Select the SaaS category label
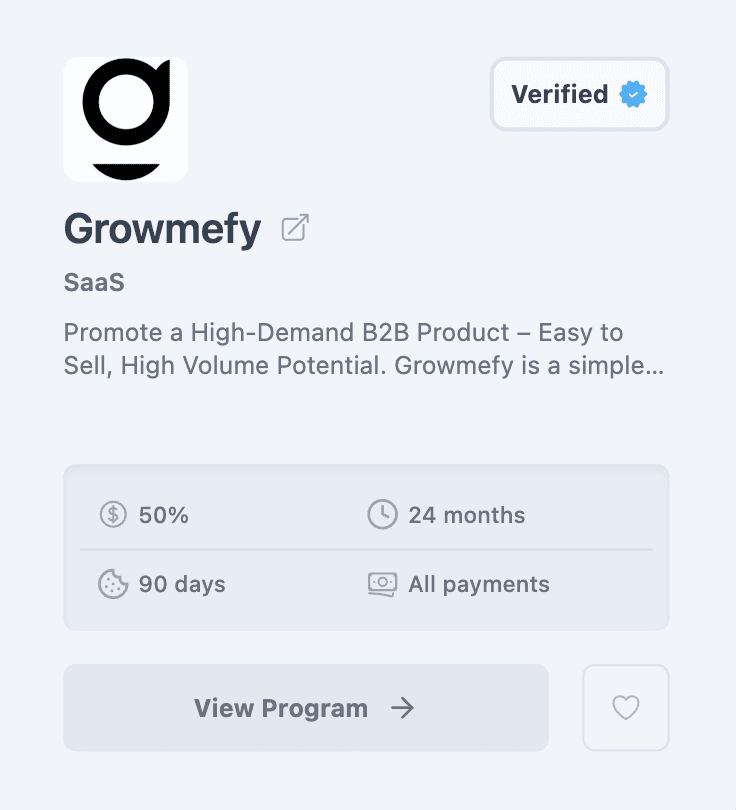Viewport: 736px width, 810px height. tap(93, 282)
